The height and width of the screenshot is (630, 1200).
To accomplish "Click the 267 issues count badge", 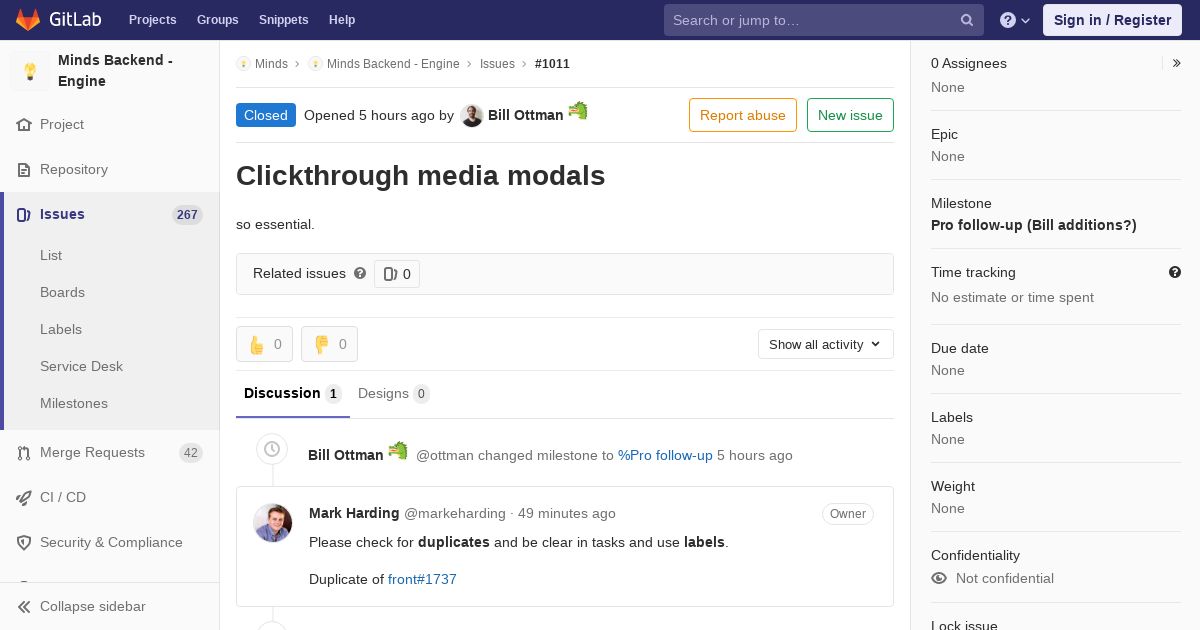I will [x=187, y=215].
